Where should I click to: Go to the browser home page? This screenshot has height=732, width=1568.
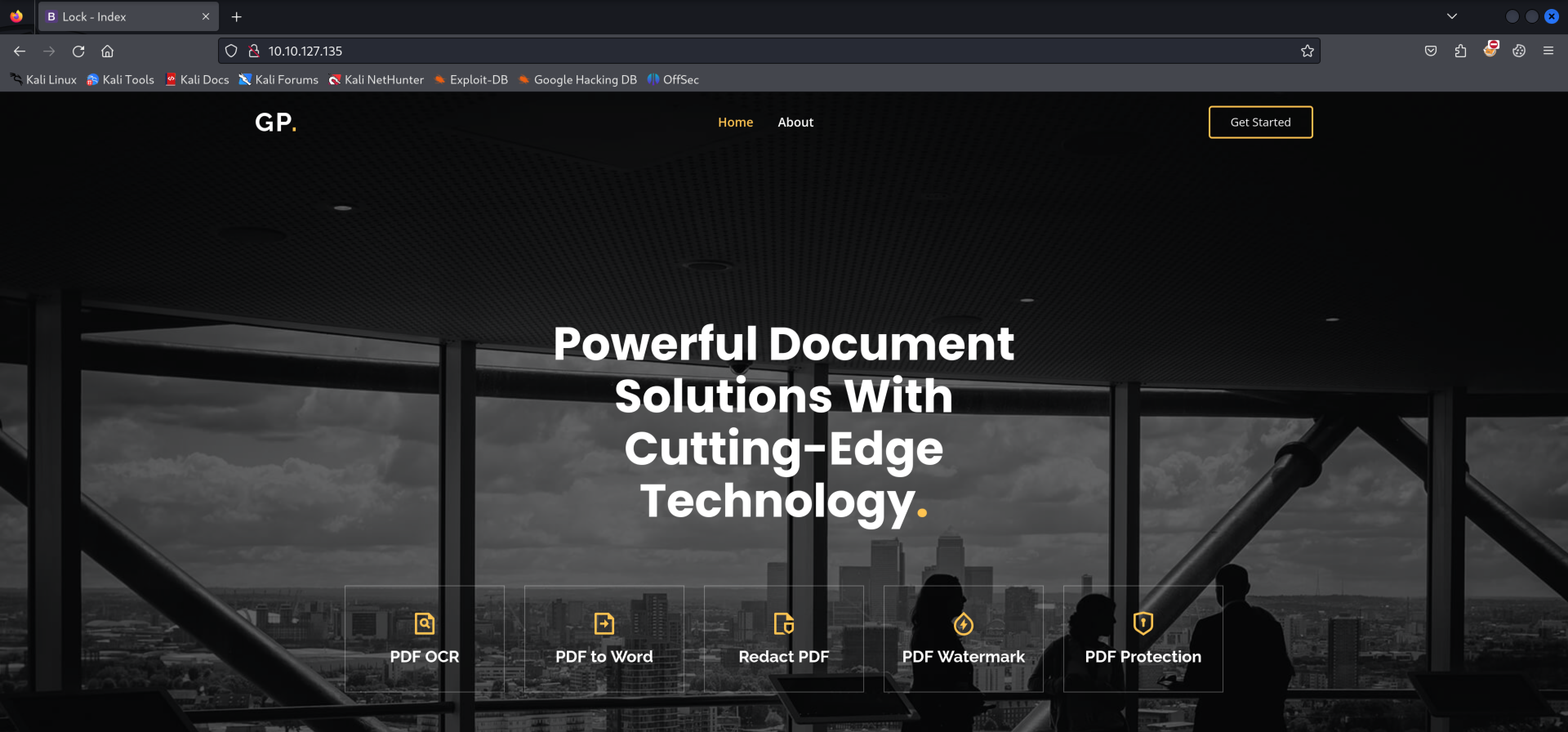(107, 51)
